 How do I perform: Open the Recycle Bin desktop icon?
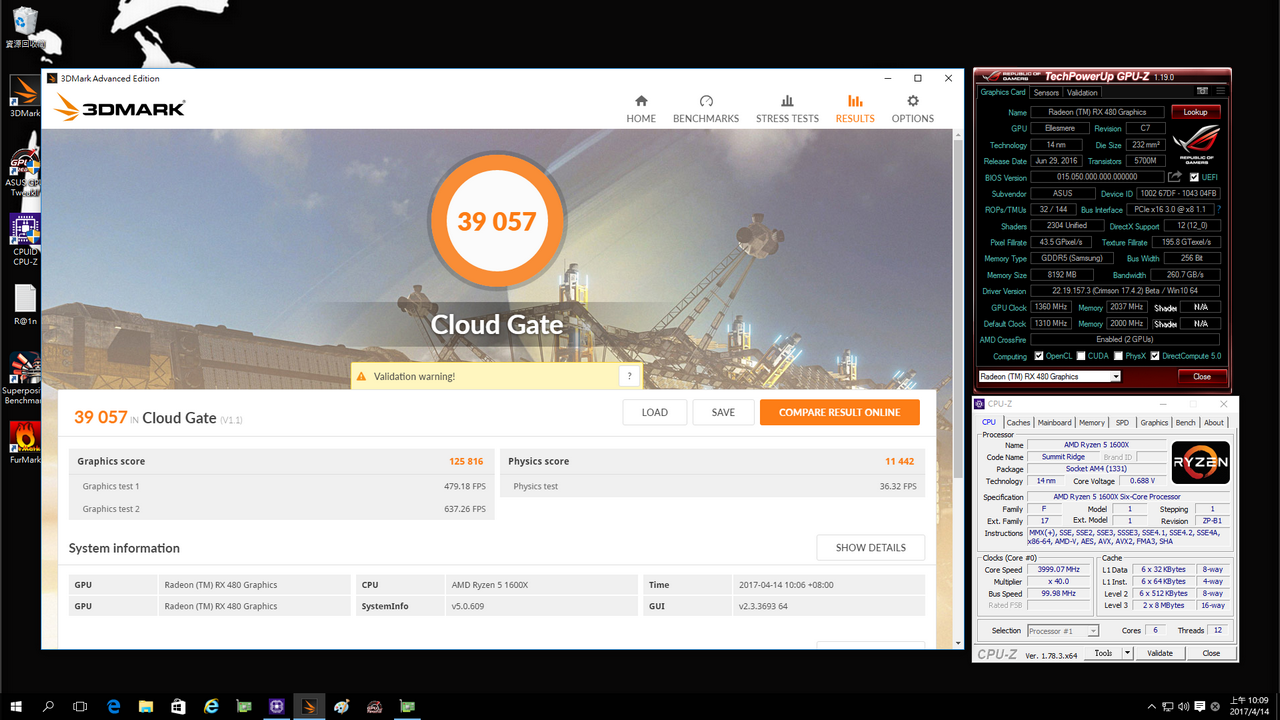[x=25, y=27]
